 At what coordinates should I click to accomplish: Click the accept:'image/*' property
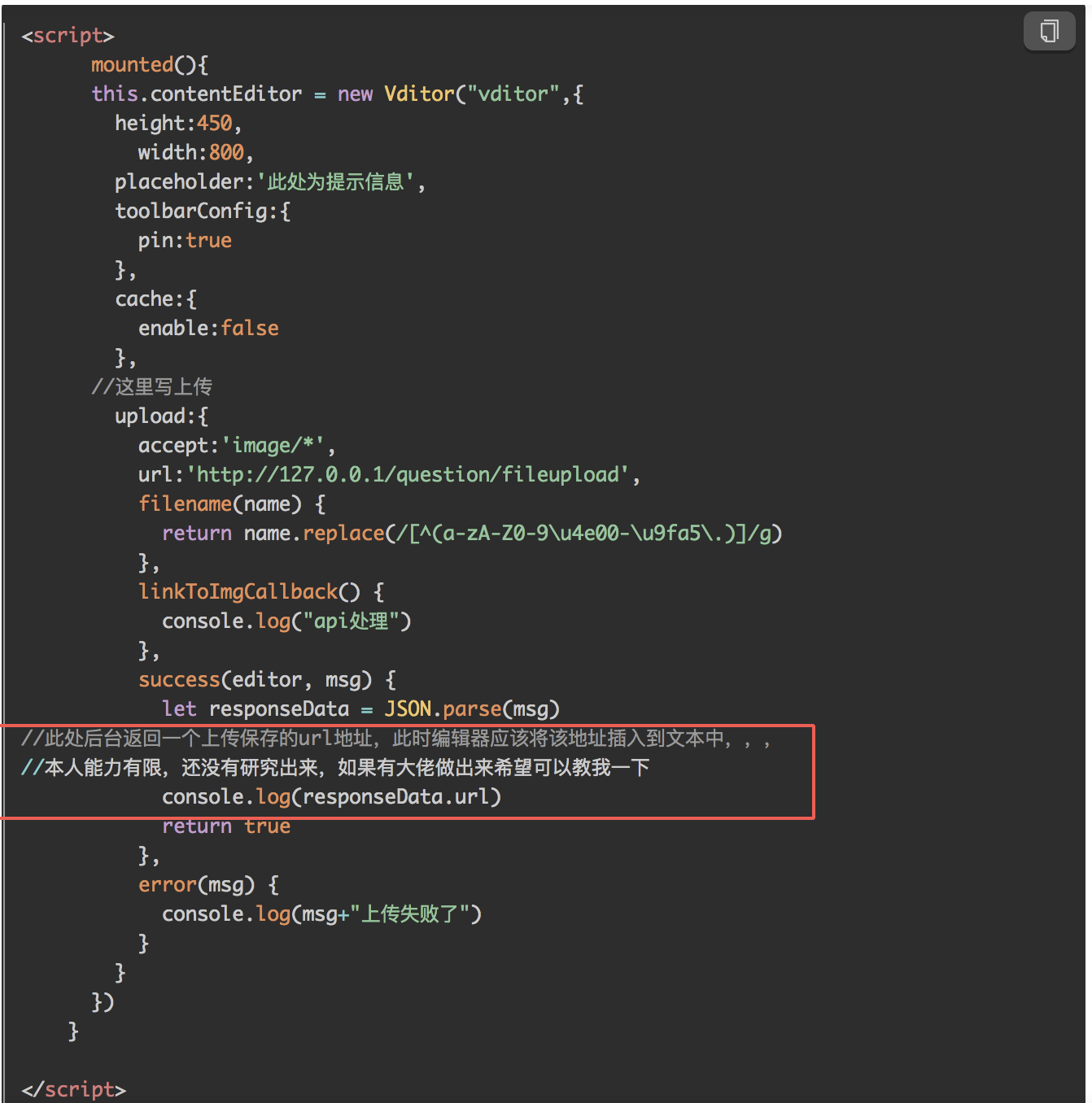pyautogui.click(x=235, y=445)
